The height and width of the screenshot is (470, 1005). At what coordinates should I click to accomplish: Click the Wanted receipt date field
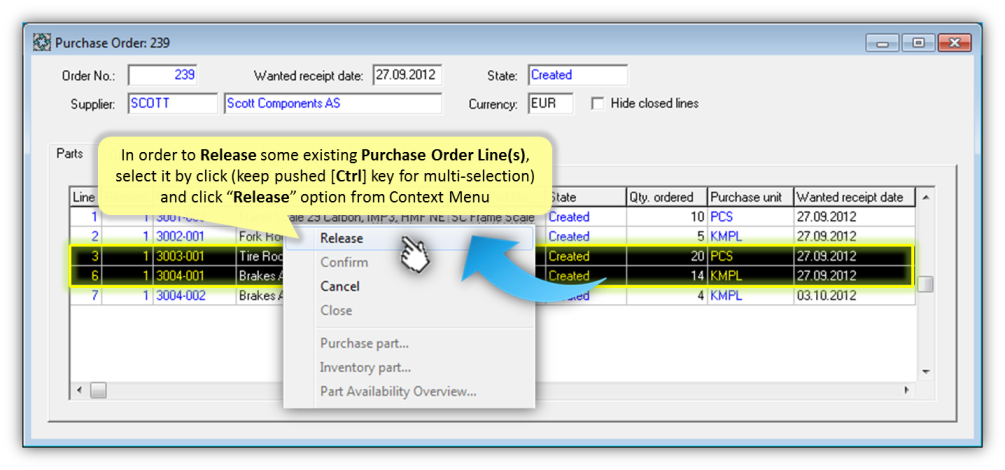[x=406, y=75]
